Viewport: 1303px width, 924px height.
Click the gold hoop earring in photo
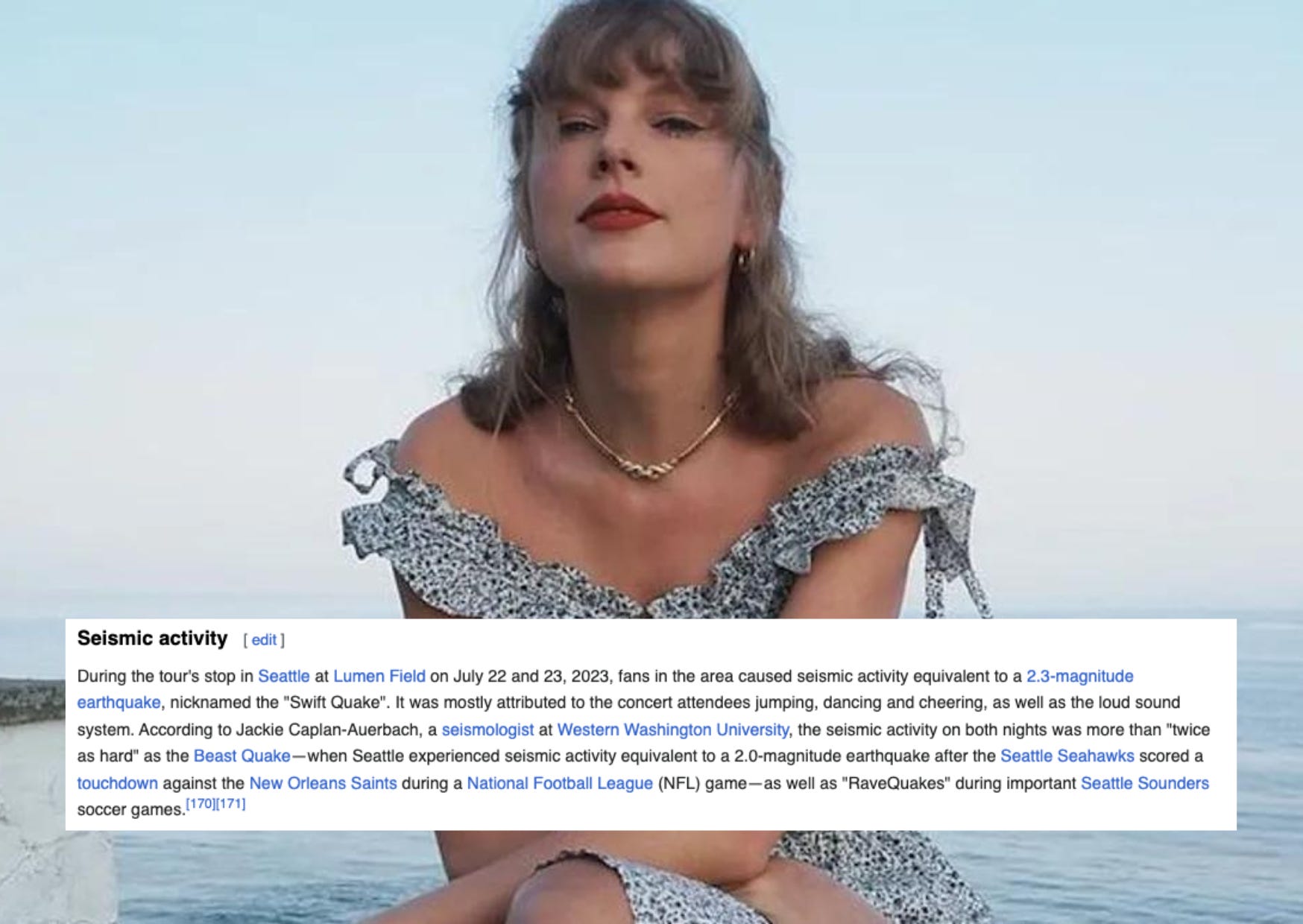[x=745, y=260]
